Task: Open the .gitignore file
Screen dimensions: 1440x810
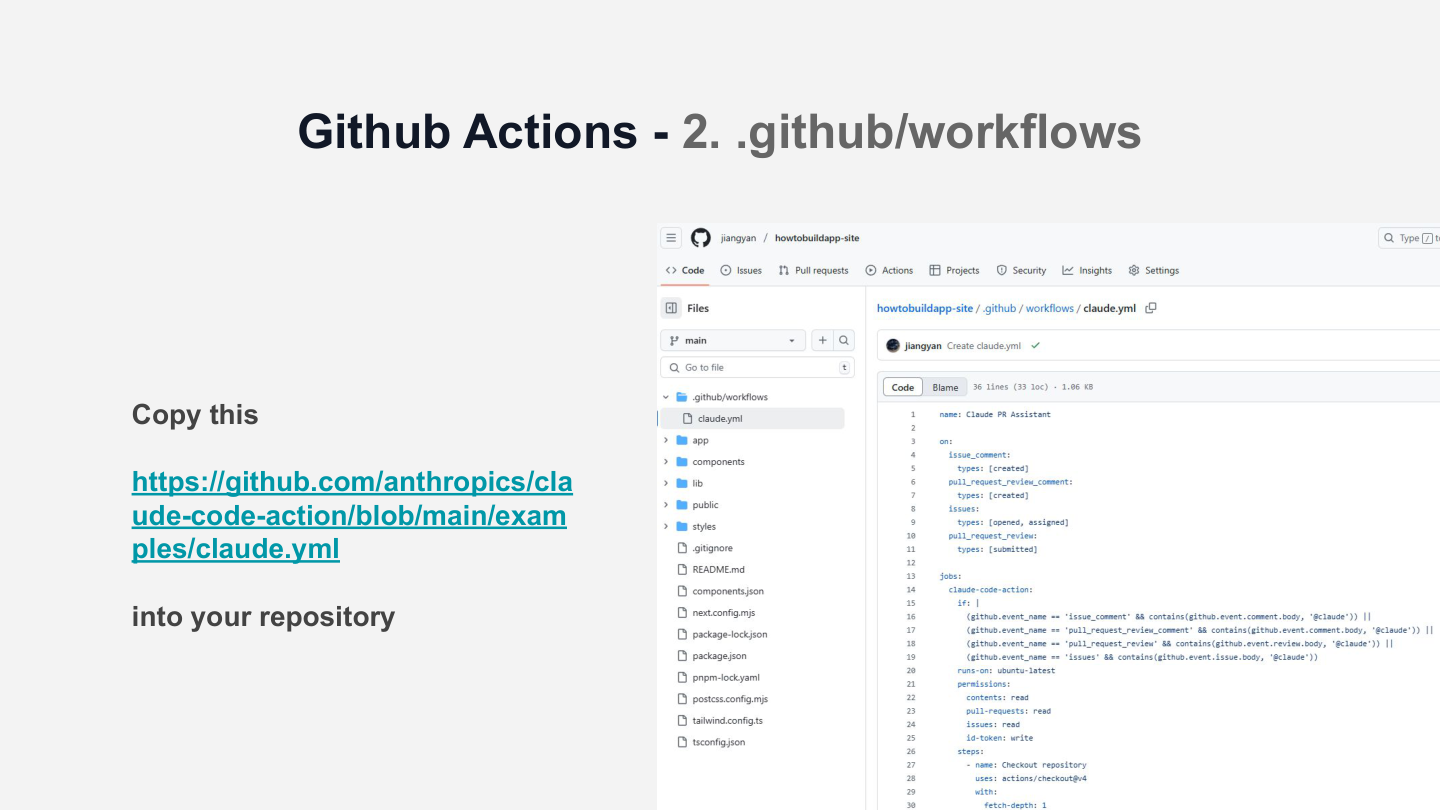Action: click(x=712, y=548)
